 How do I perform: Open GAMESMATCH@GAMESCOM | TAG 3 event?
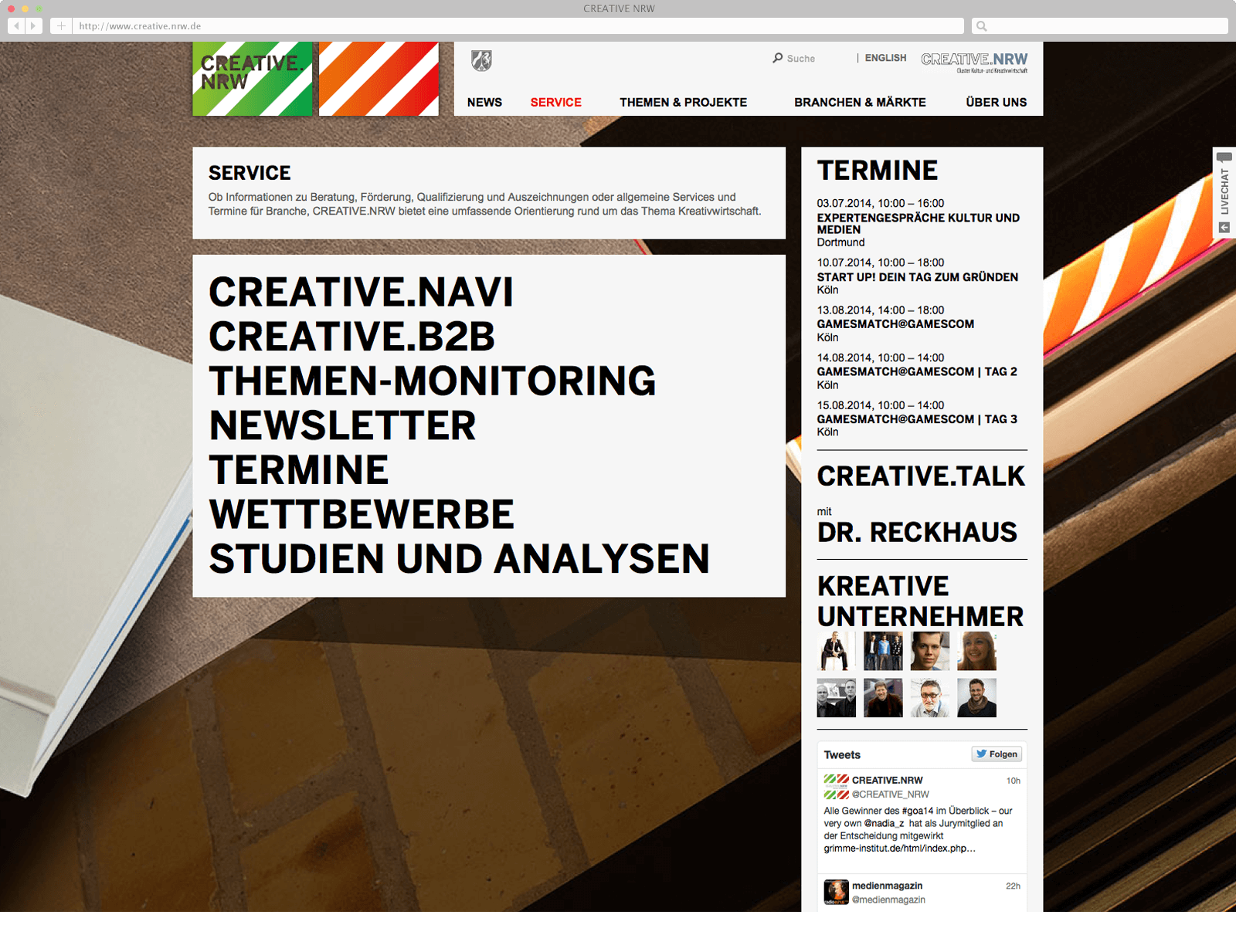click(x=917, y=419)
